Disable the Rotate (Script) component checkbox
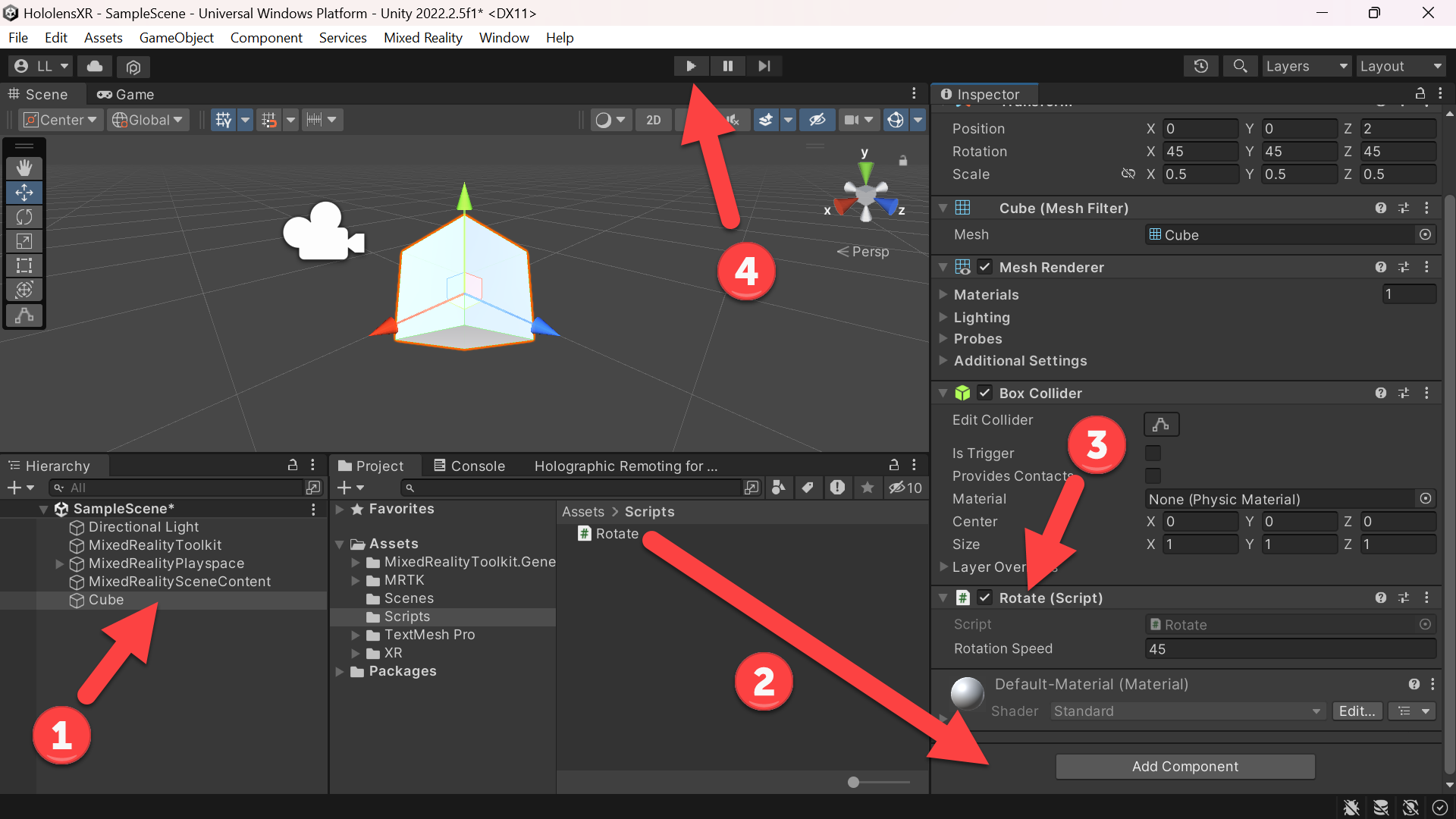Viewport: 1456px width, 819px height. 984,598
